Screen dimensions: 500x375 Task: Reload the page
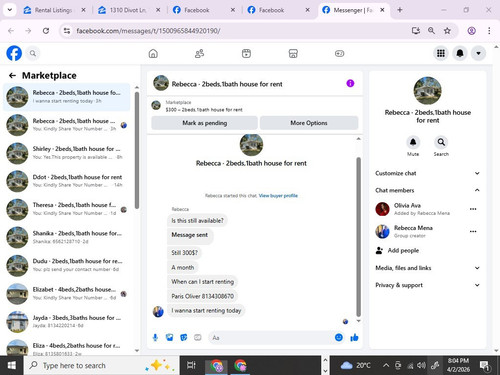[46, 31]
